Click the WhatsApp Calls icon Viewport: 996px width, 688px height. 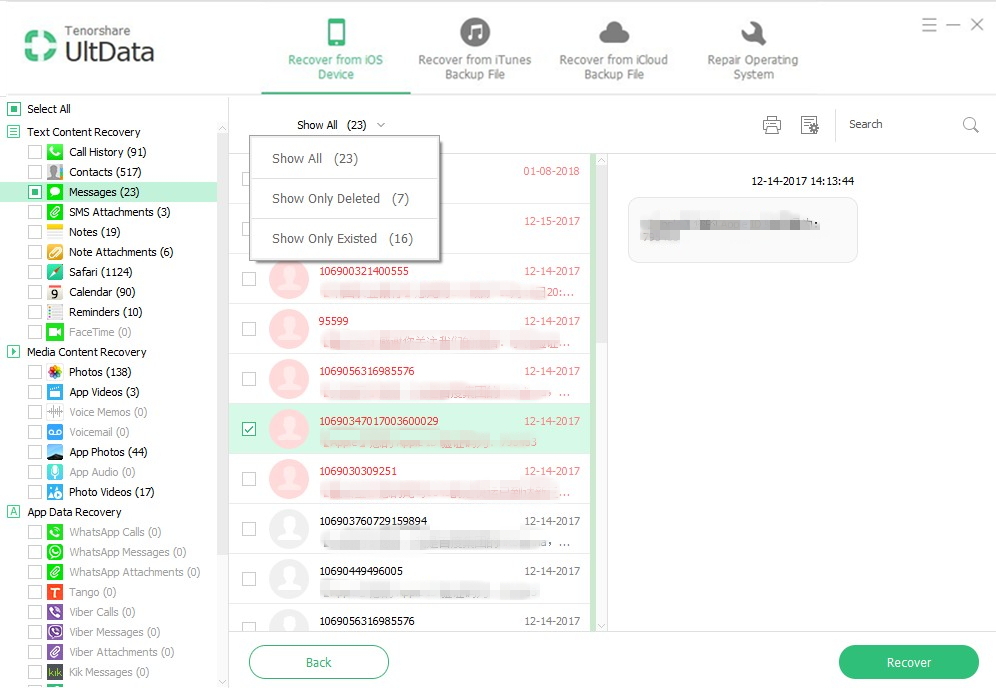[55, 532]
